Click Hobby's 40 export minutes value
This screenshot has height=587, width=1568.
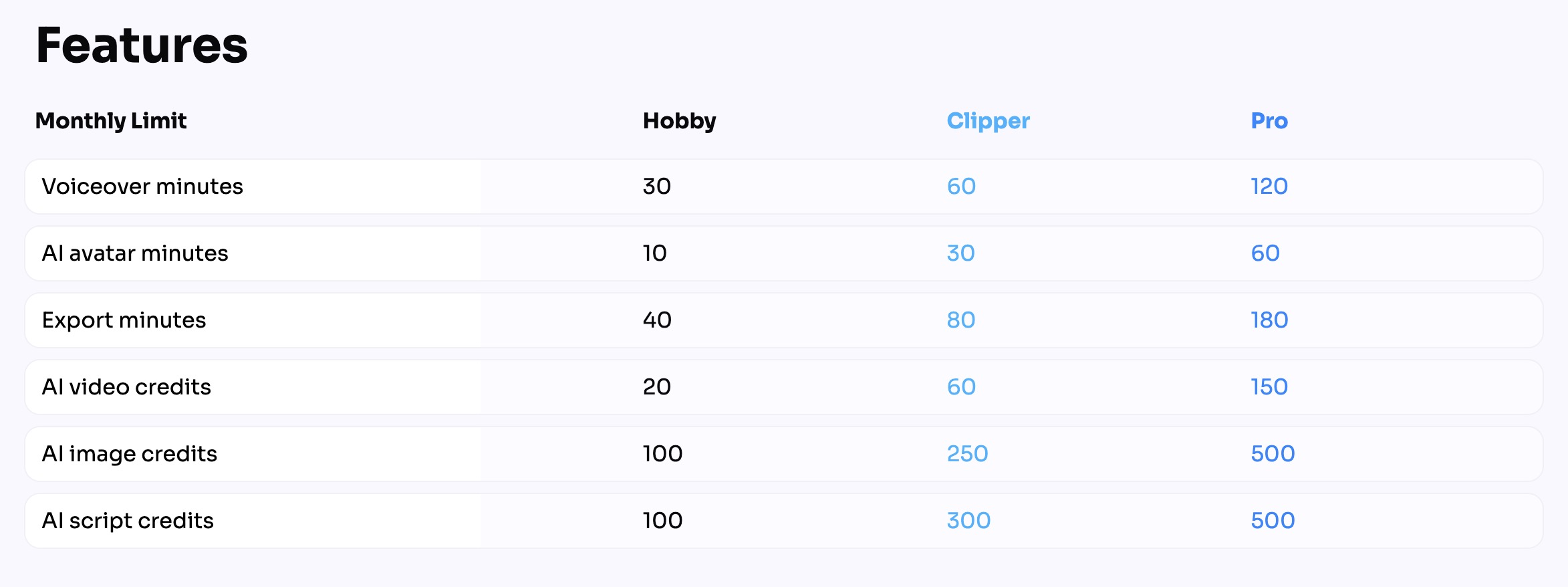click(657, 320)
